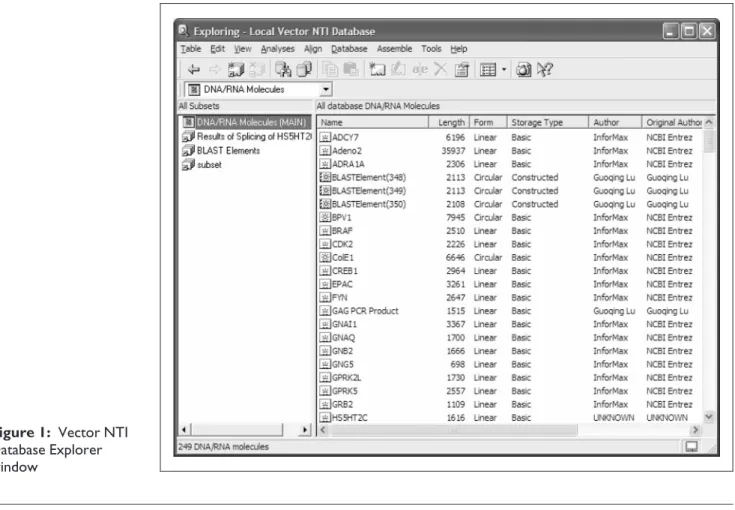Click the subset folder icon beside BLAST Elements

click(188, 150)
